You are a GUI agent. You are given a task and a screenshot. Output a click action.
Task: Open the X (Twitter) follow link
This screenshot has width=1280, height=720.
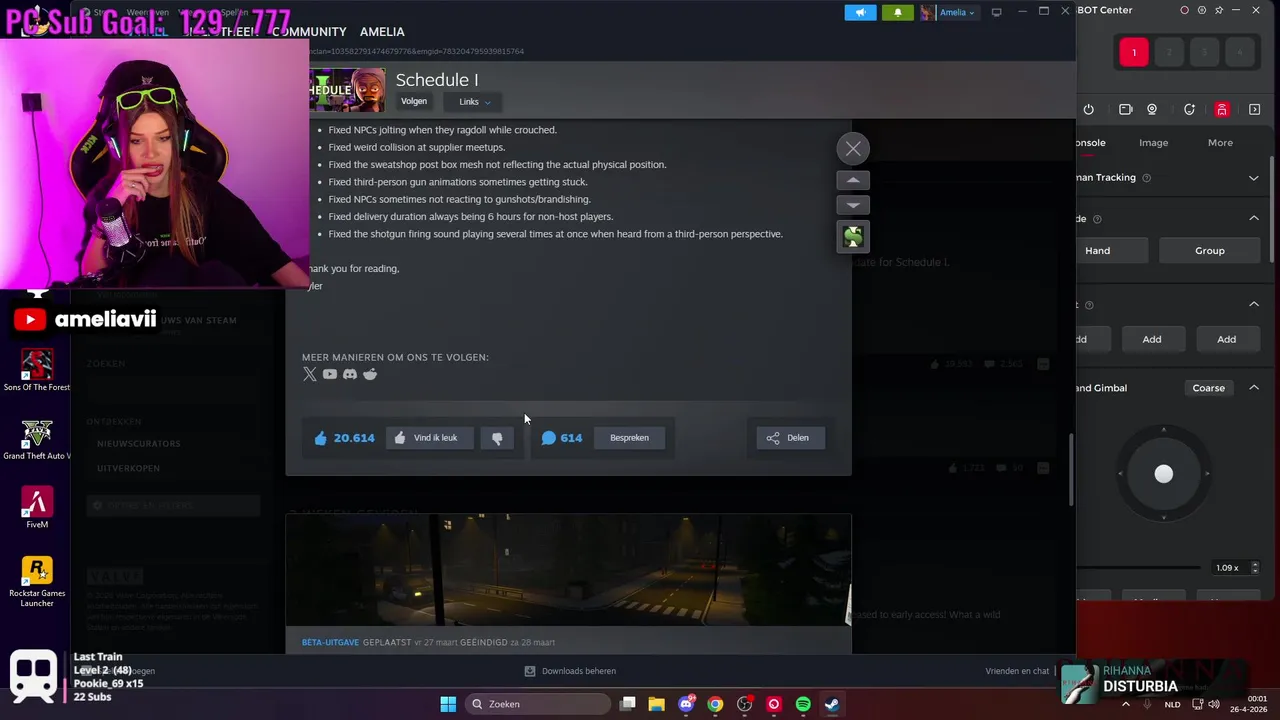coord(310,374)
